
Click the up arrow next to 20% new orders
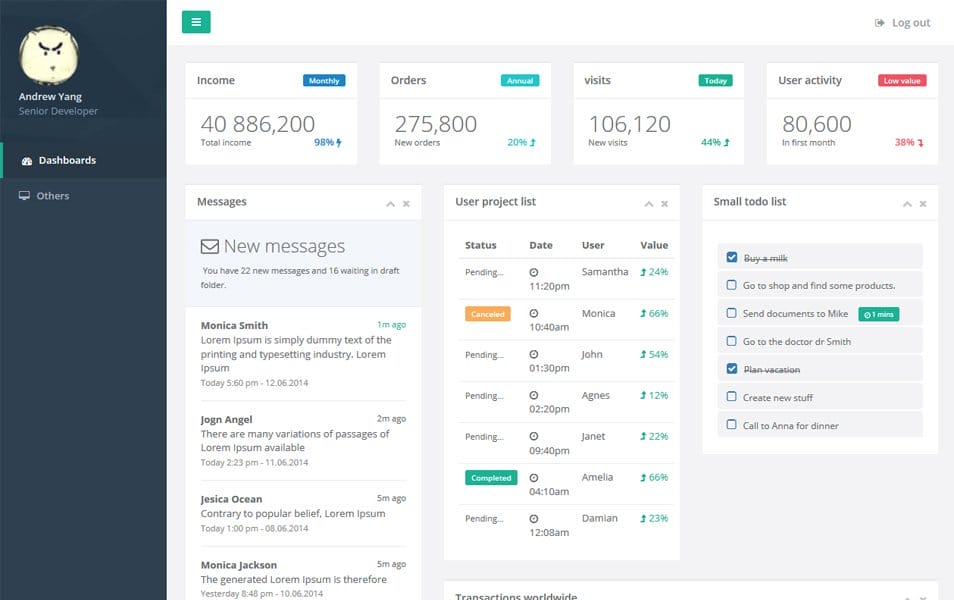coord(534,142)
